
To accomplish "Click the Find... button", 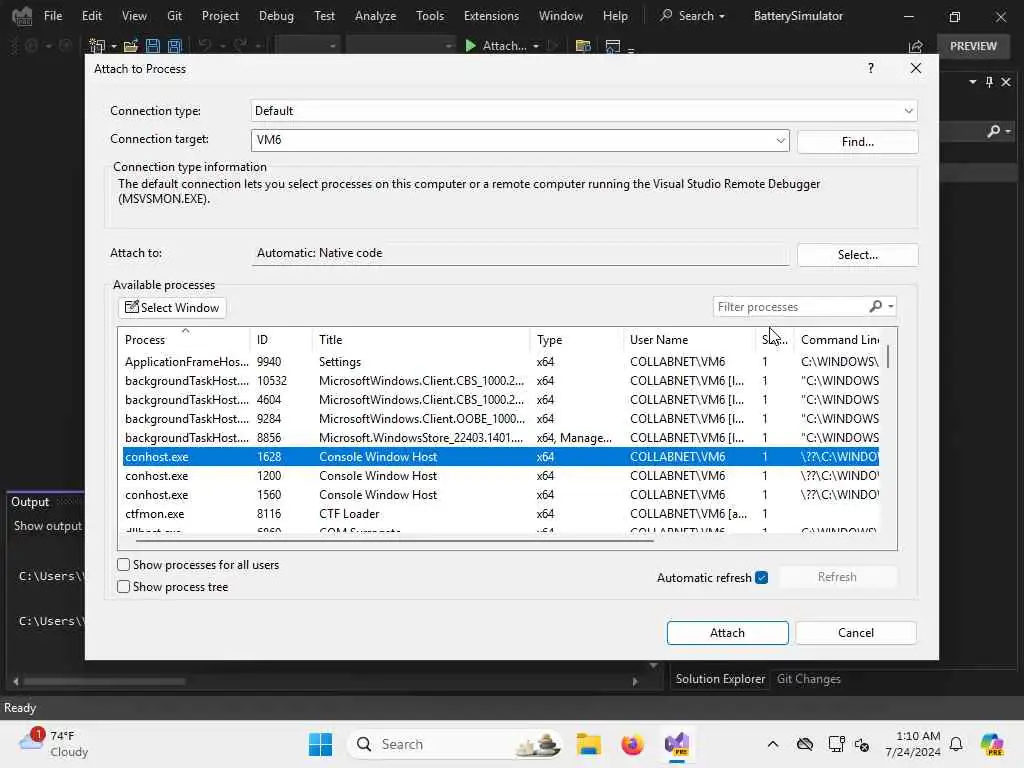I will click(857, 142).
